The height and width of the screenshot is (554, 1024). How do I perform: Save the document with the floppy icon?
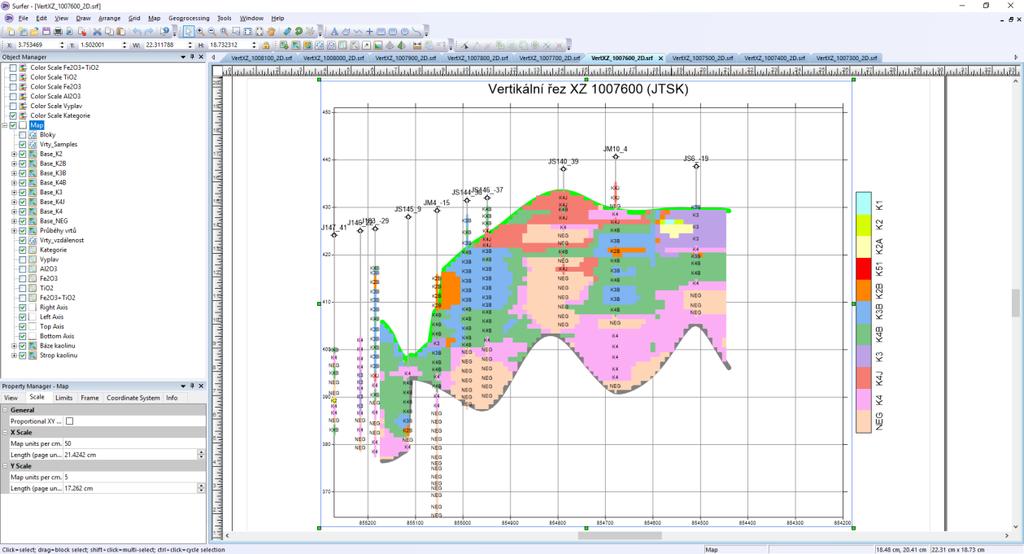click(46, 31)
